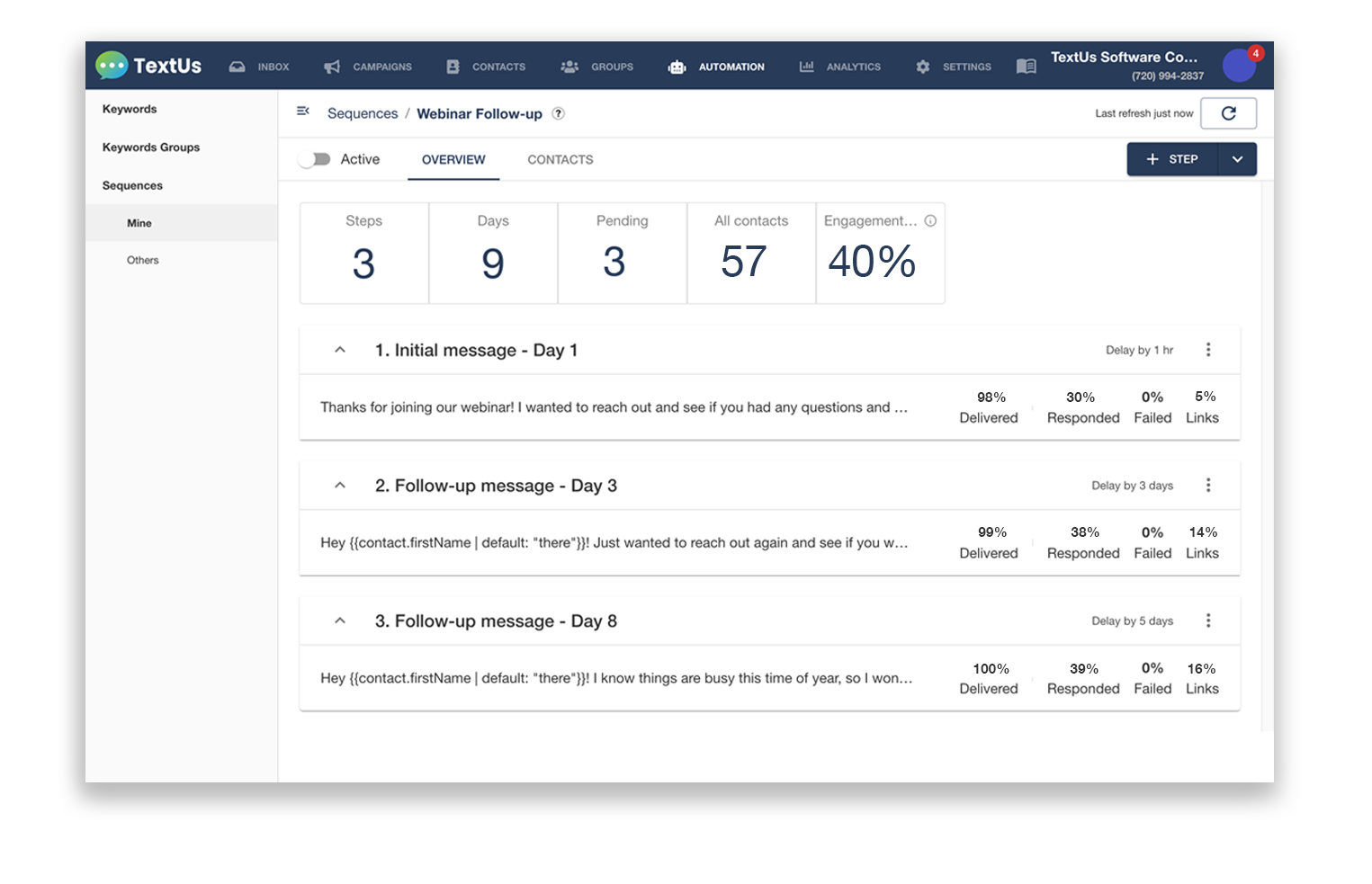
Task: Expand the dropdown arrow beside Step button
Action: pos(1237,159)
